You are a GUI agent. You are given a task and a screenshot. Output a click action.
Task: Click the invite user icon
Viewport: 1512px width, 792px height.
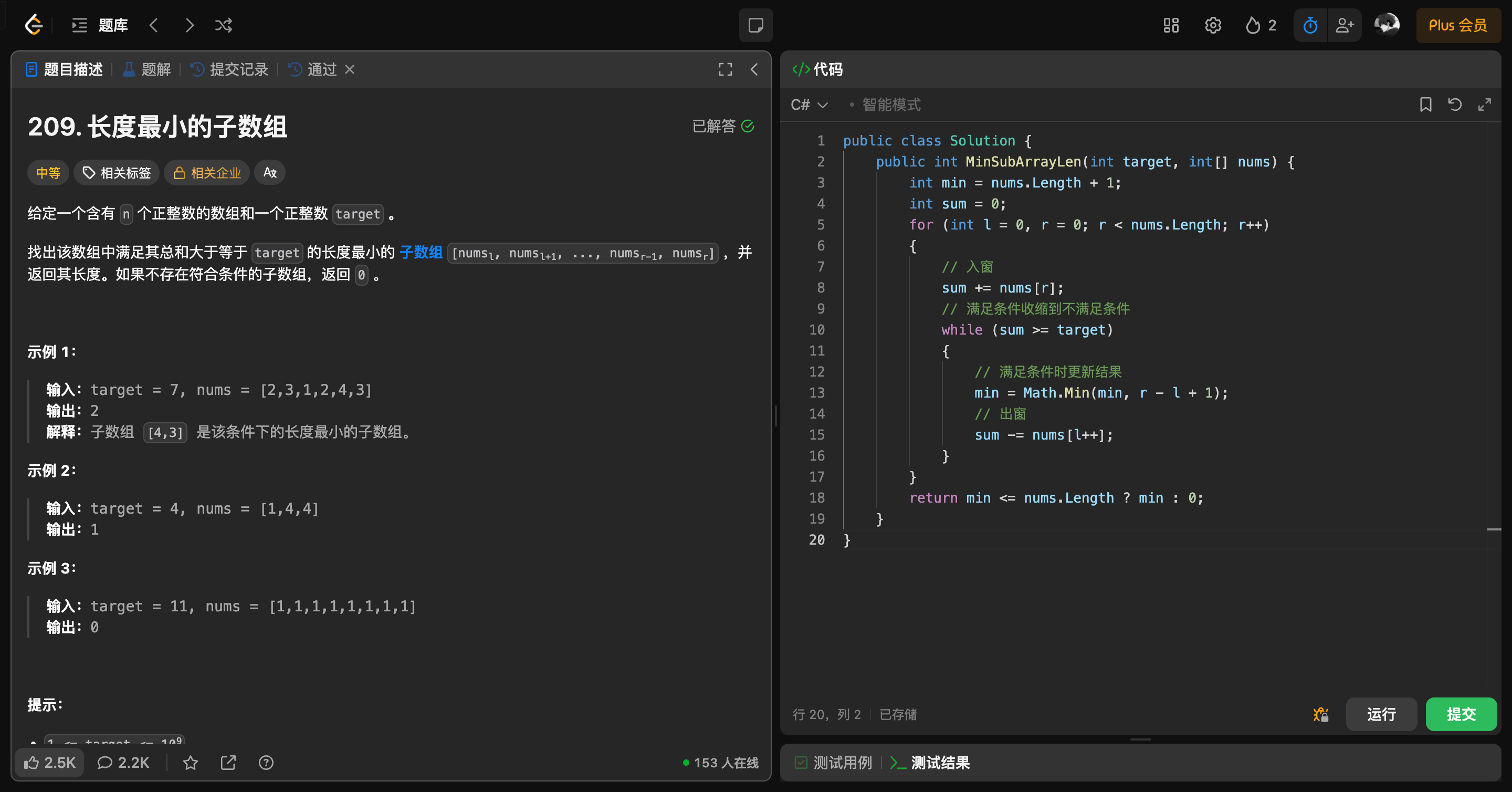tap(1345, 25)
